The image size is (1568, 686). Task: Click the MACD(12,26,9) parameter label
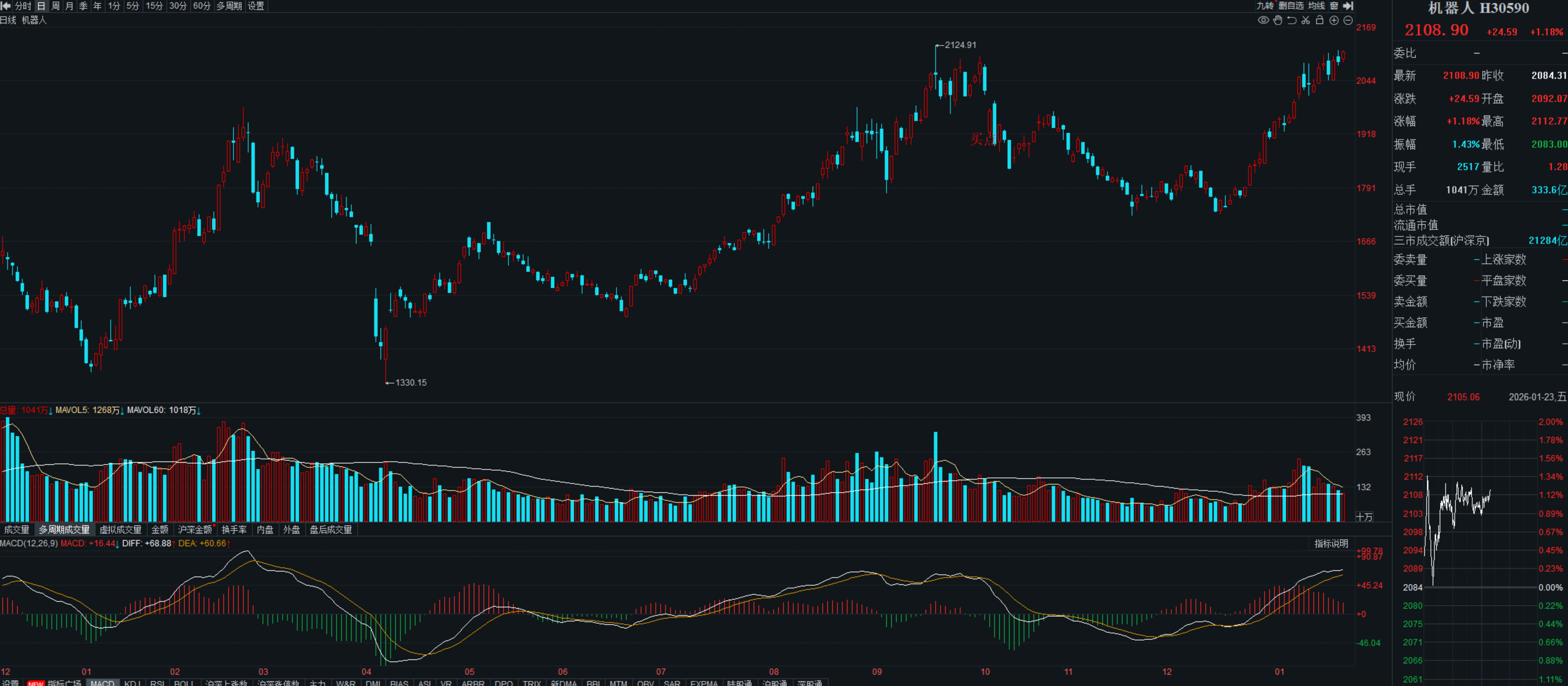(29, 543)
